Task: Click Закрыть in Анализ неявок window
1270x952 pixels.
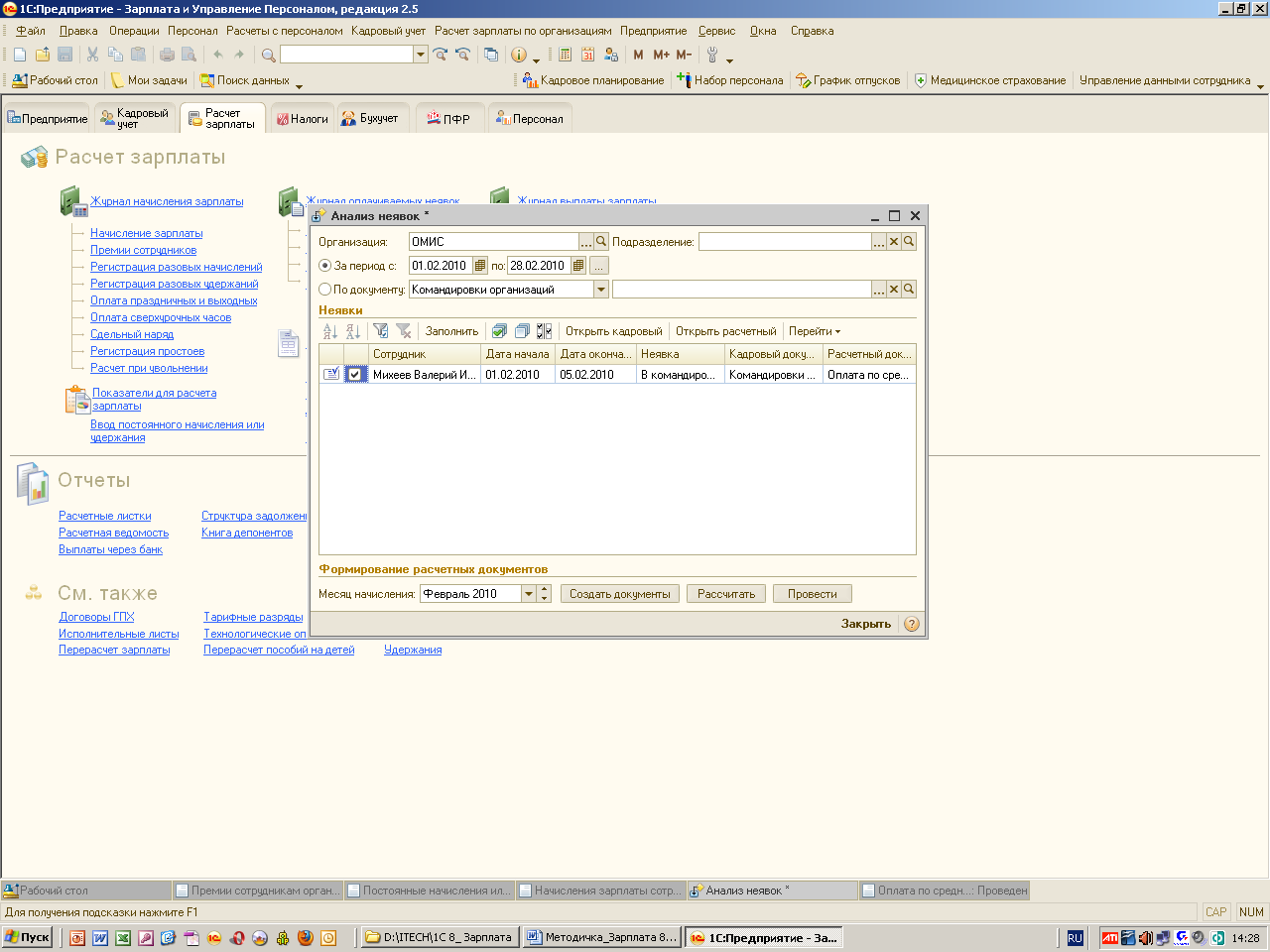Action: coord(866,624)
